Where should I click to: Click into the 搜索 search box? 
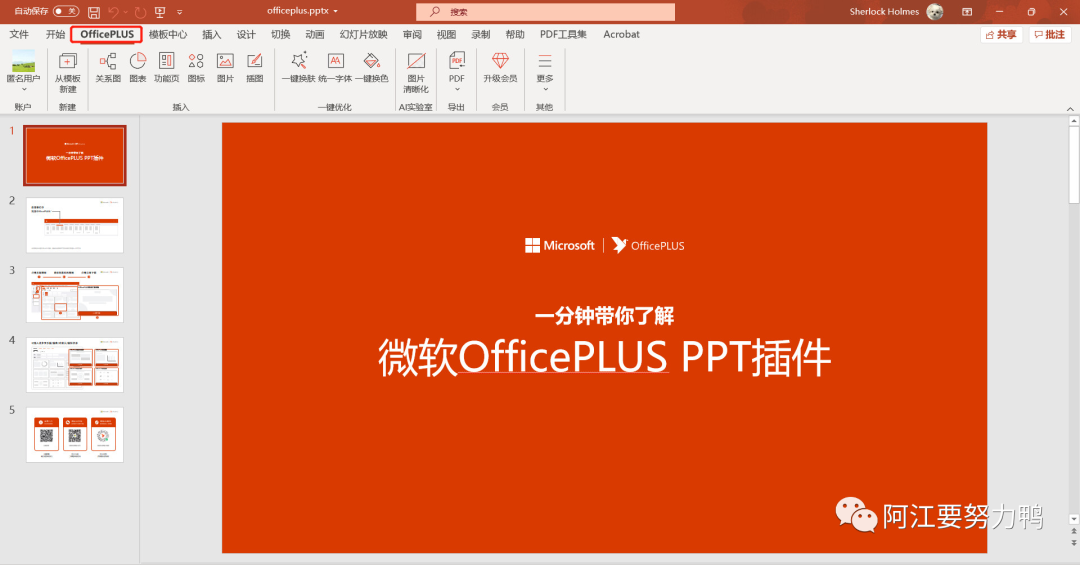[545, 12]
